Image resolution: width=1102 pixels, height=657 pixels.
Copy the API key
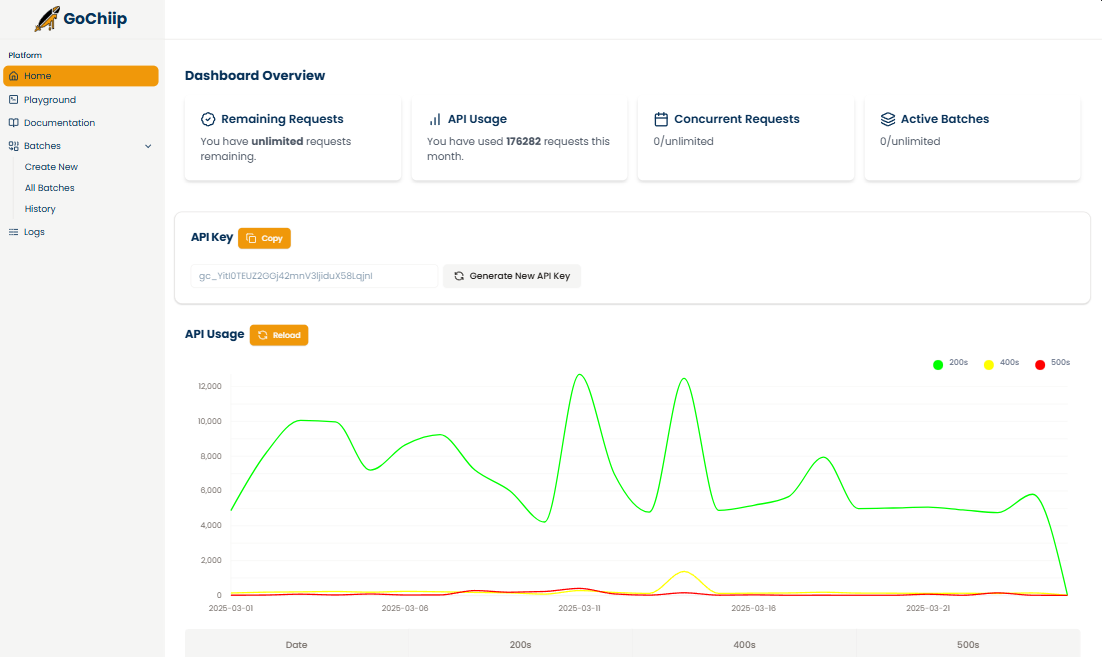pyautogui.click(x=264, y=238)
